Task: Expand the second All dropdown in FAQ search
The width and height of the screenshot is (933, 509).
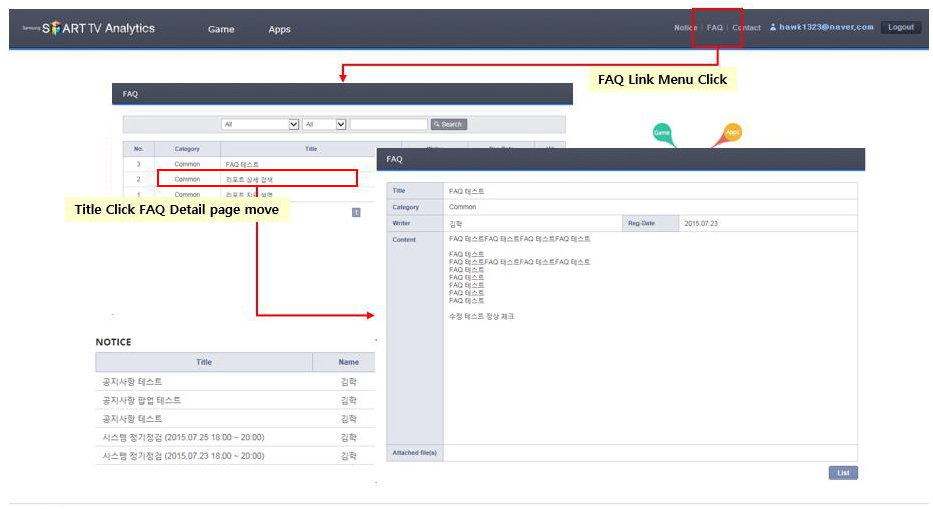Action: click(324, 124)
